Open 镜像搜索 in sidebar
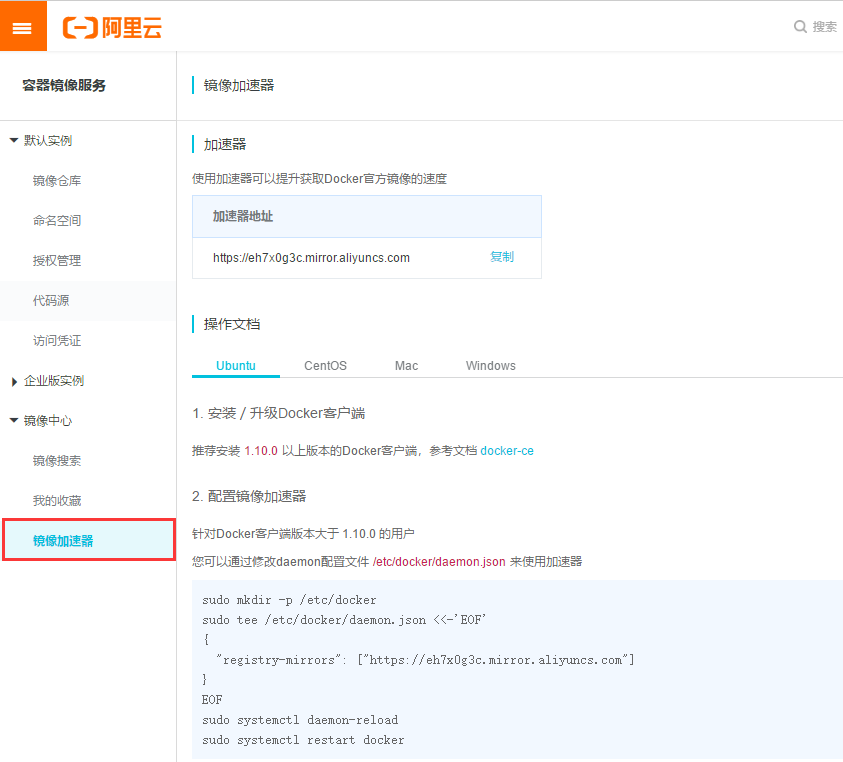This screenshot has height=762, width=843. coord(57,461)
